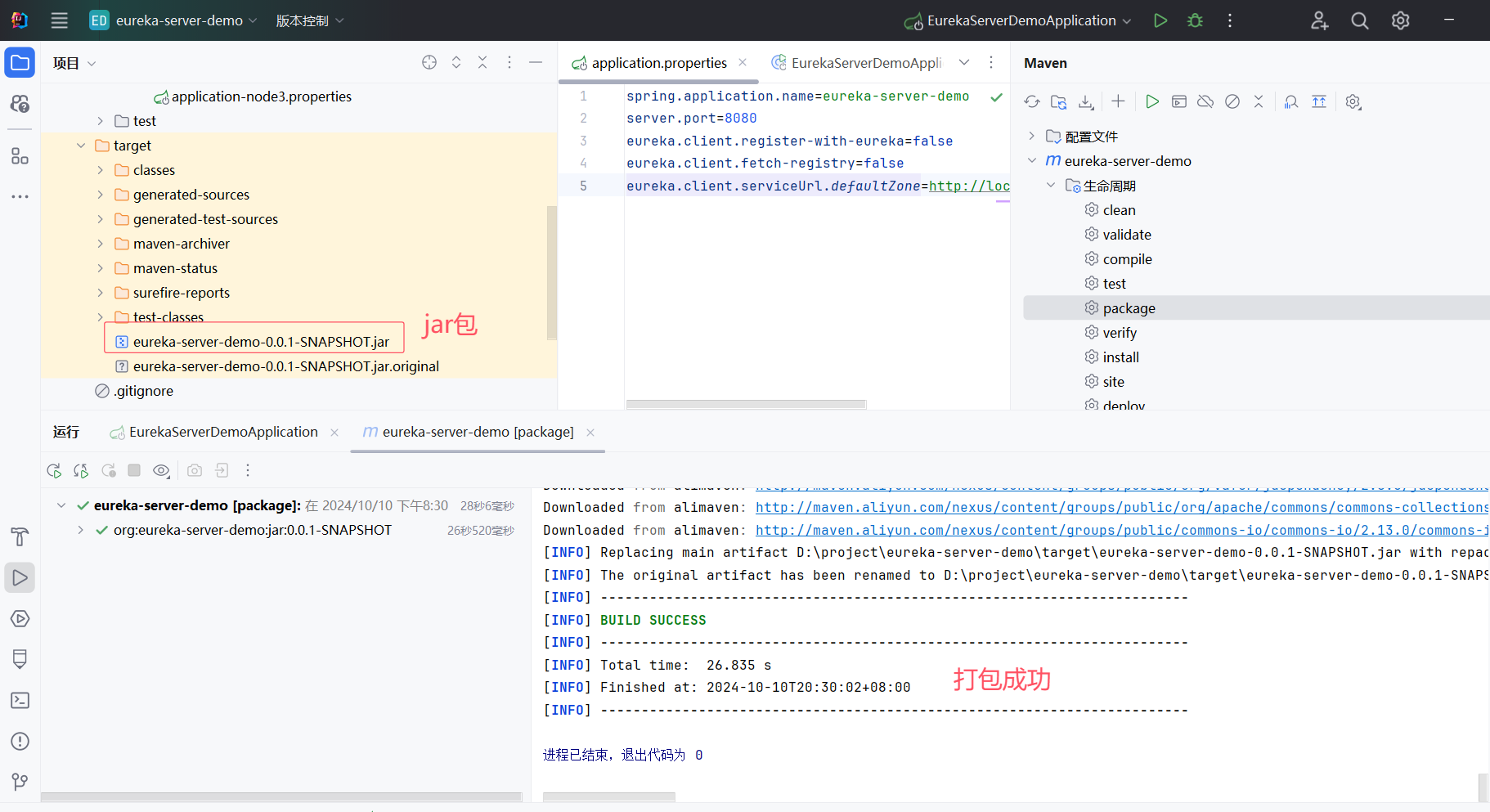Open the Project tool window icon
This screenshot has width=1490, height=812.
tap(20, 63)
